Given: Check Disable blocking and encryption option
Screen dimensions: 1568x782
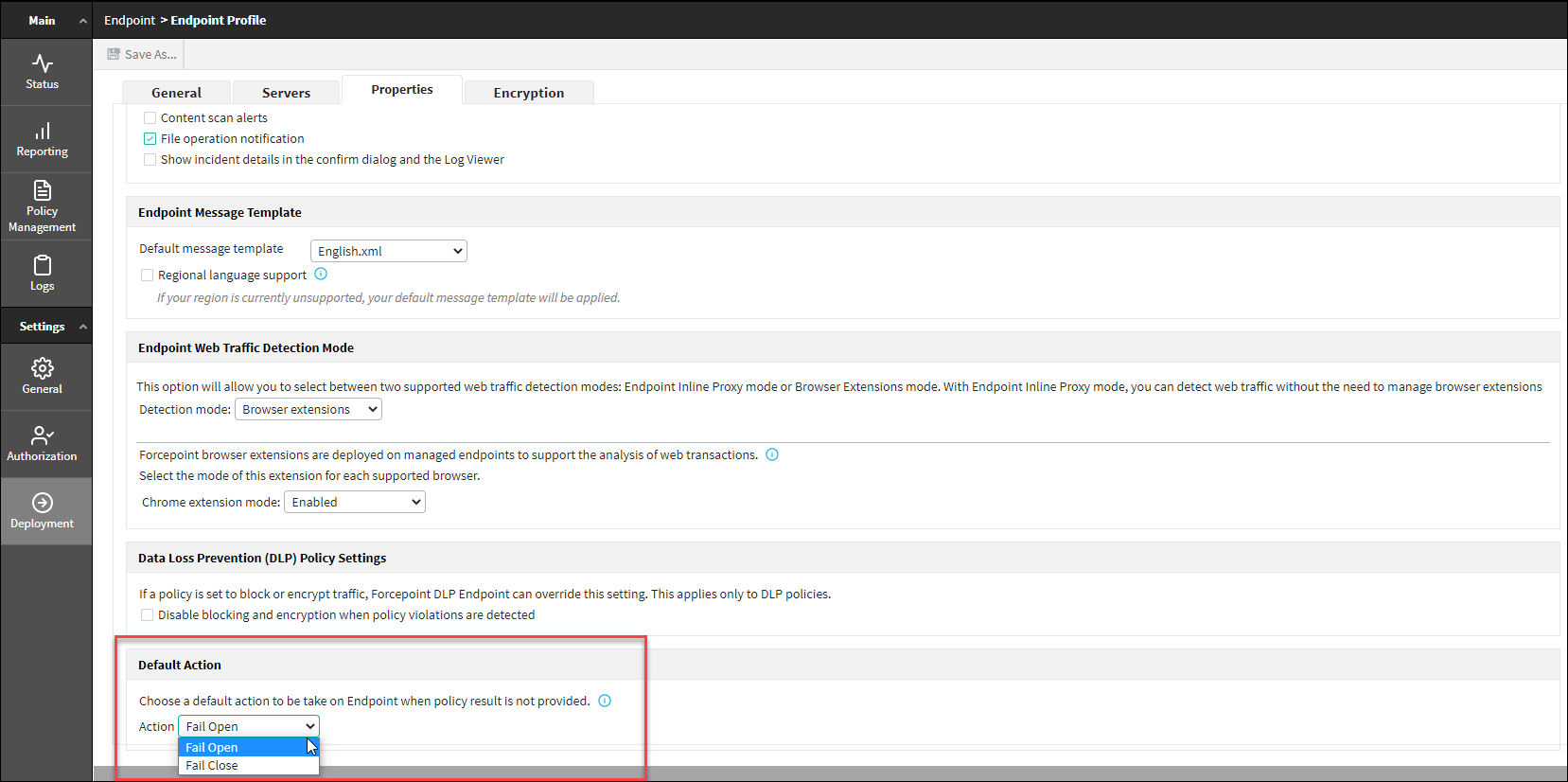Looking at the screenshot, I should pos(147,615).
